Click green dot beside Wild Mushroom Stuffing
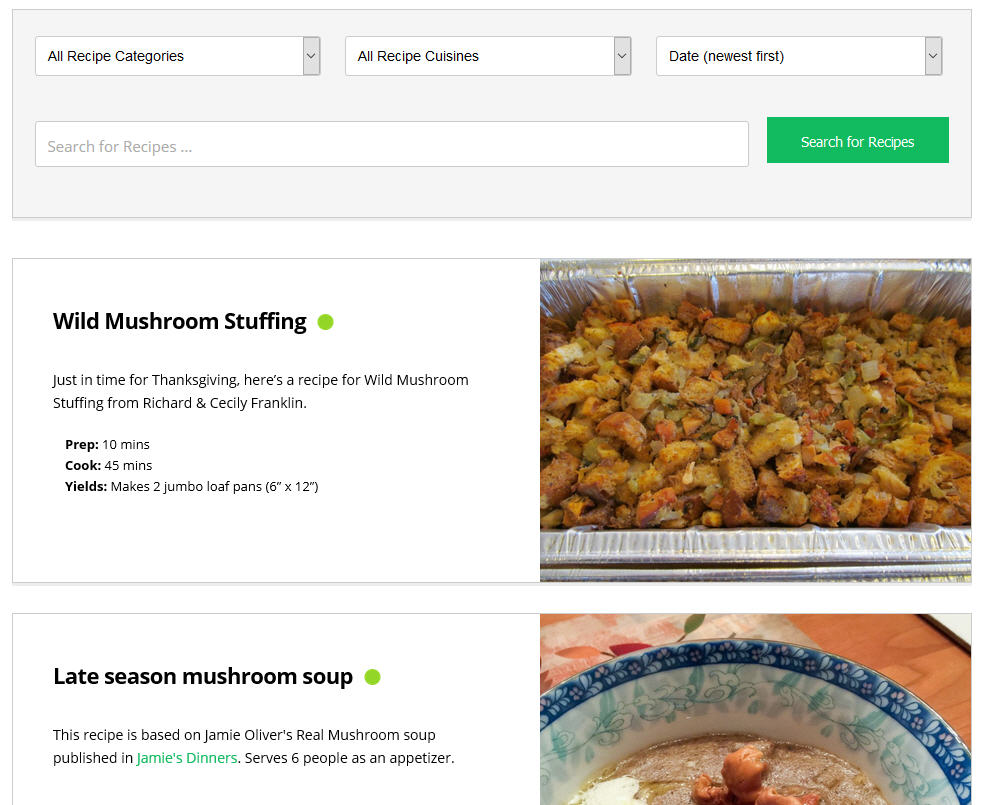This screenshot has width=997, height=805. (x=326, y=322)
